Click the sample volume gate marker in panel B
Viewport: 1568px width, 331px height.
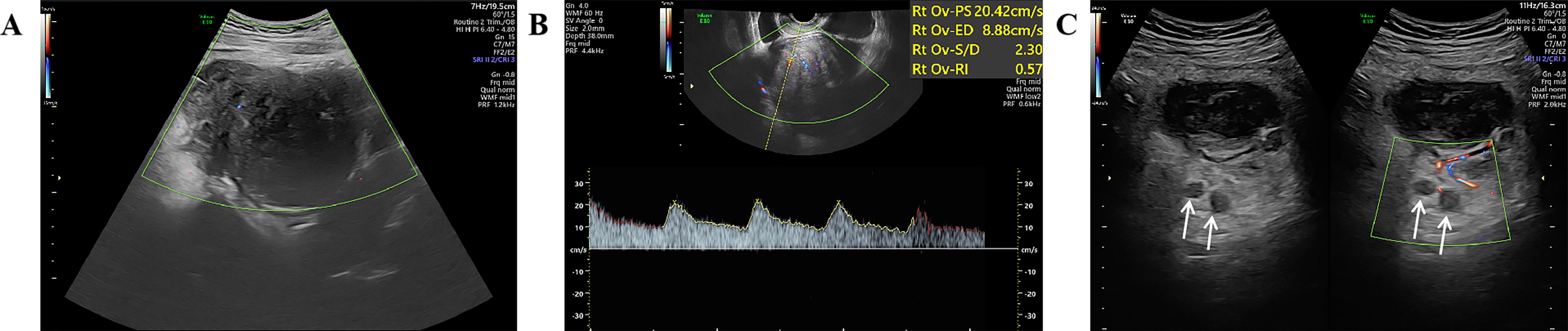coord(791,59)
